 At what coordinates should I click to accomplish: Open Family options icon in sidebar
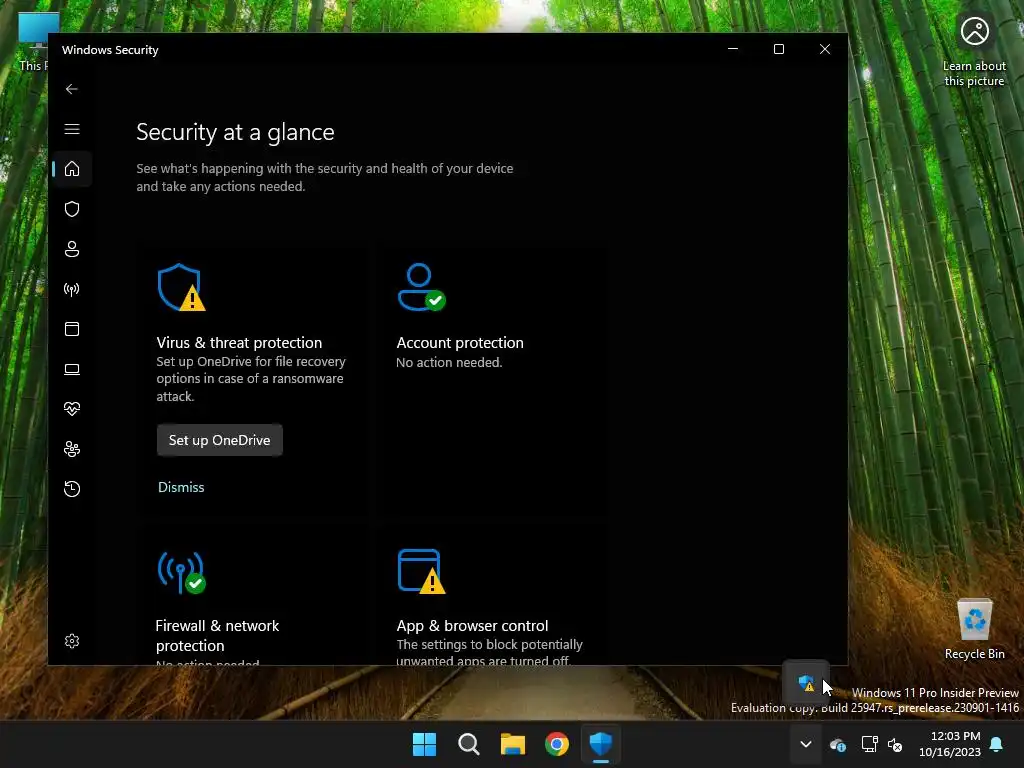72,449
